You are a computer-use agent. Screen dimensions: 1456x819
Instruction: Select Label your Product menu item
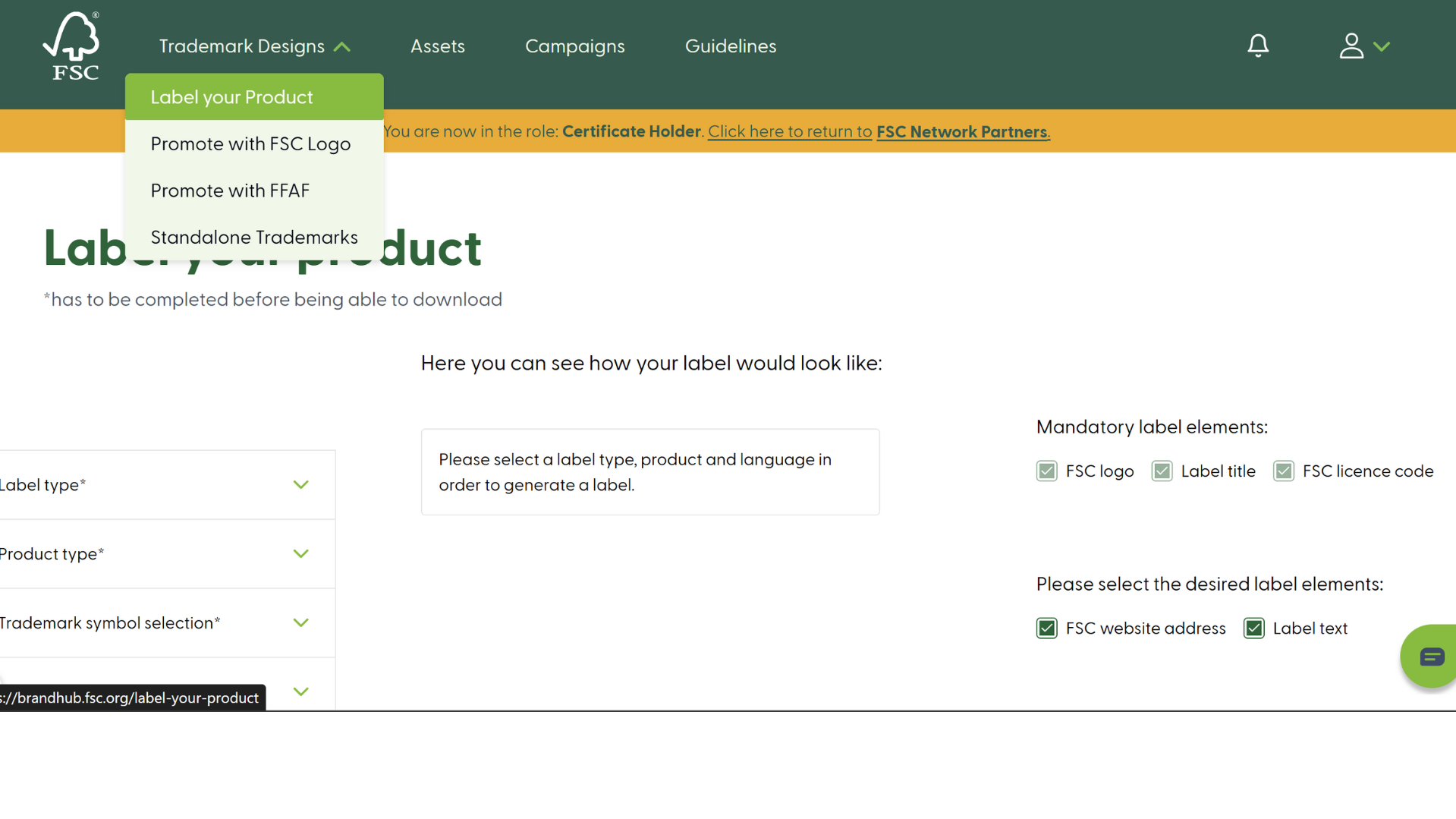coord(231,97)
